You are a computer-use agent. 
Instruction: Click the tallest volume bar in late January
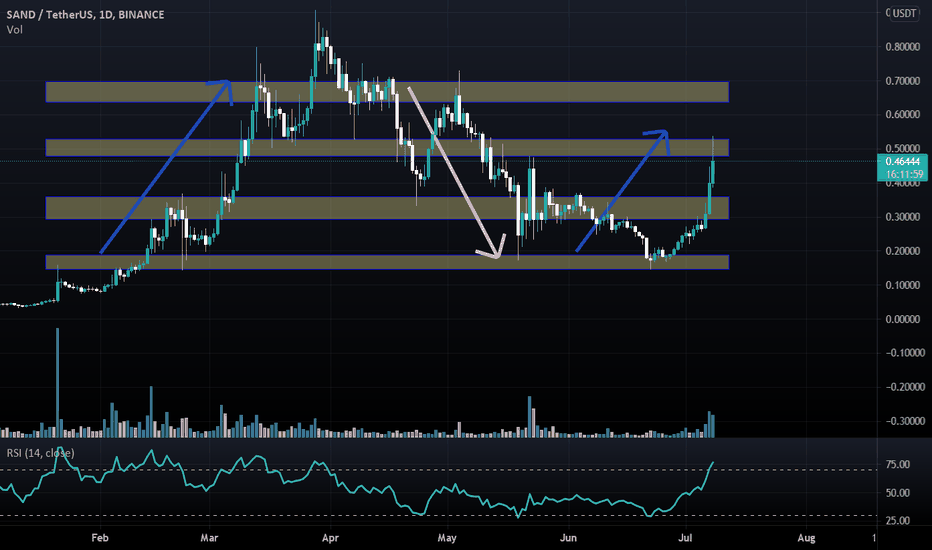58,383
